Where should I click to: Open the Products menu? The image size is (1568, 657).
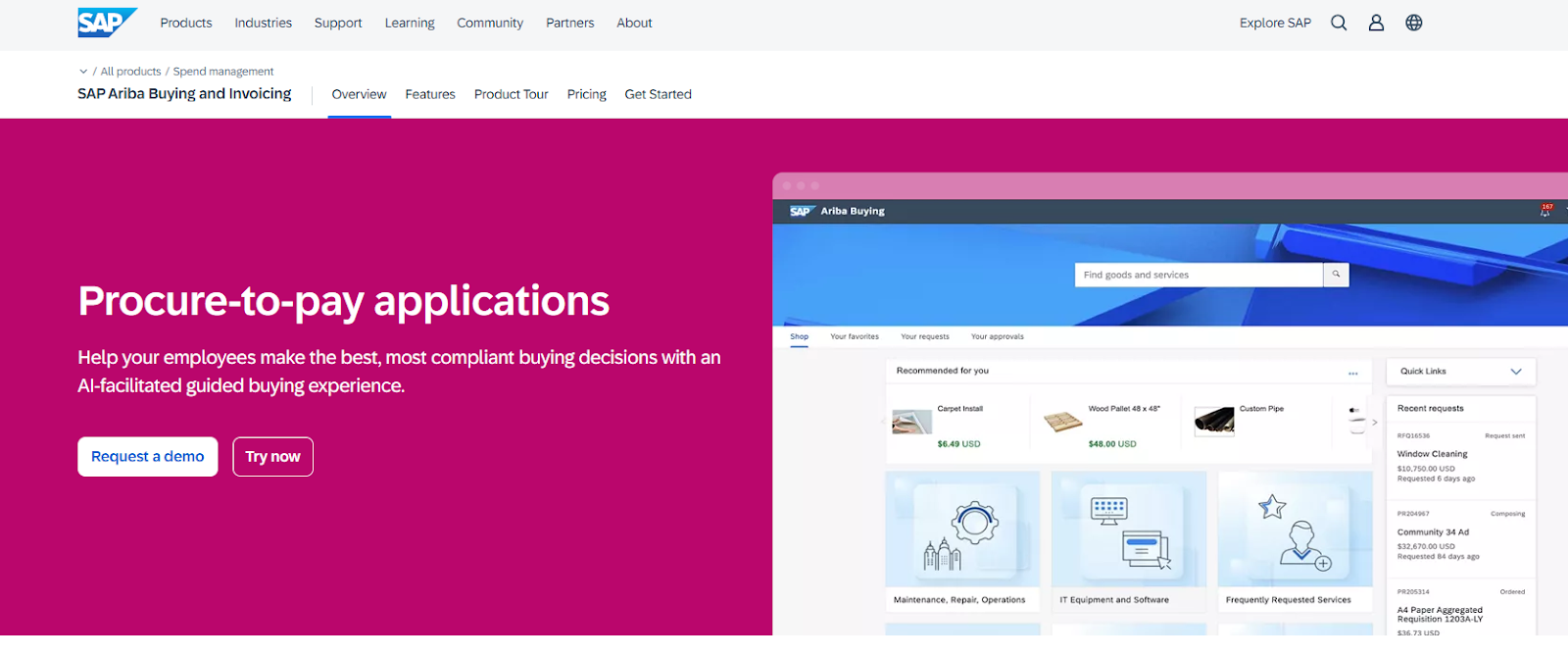coord(186,23)
